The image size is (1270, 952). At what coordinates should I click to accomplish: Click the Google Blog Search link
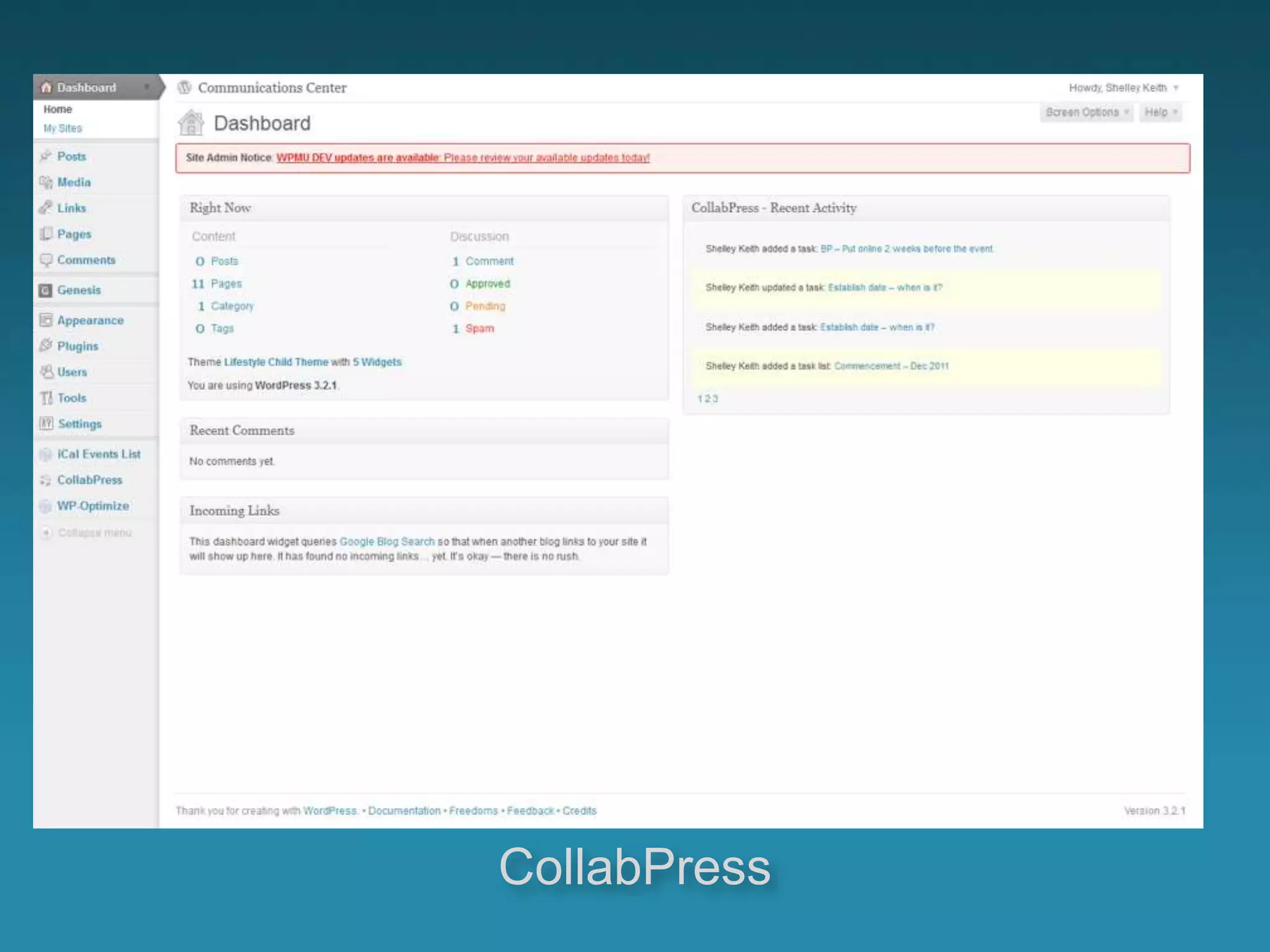tap(387, 541)
